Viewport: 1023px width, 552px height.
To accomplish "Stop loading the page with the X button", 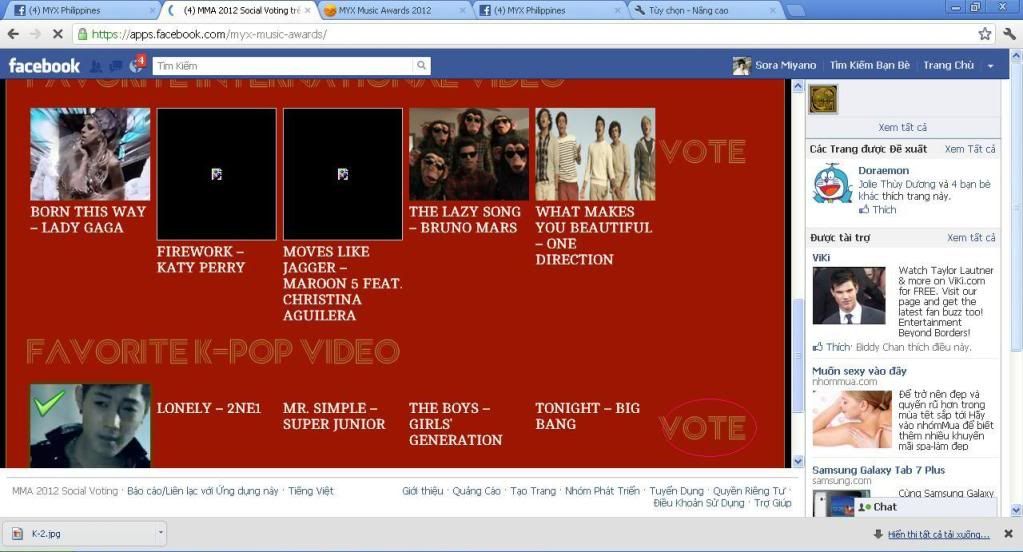I will tap(57, 34).
